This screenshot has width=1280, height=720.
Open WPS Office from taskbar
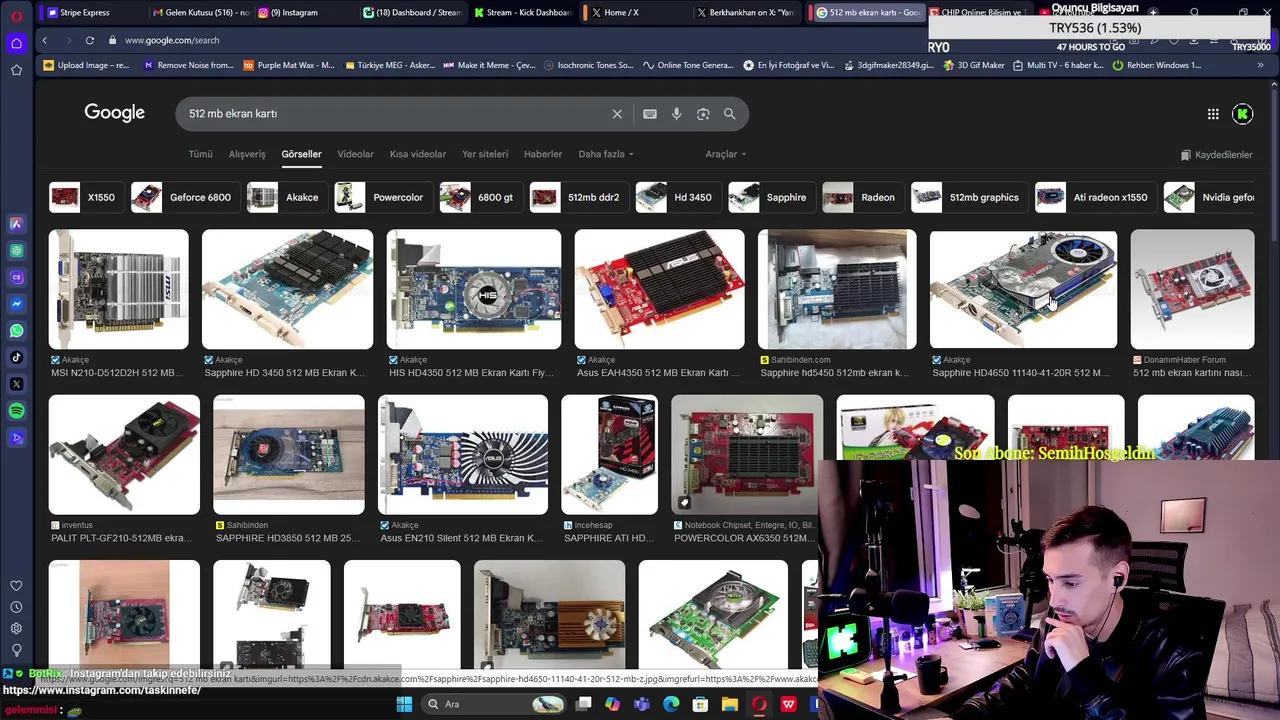tap(789, 704)
